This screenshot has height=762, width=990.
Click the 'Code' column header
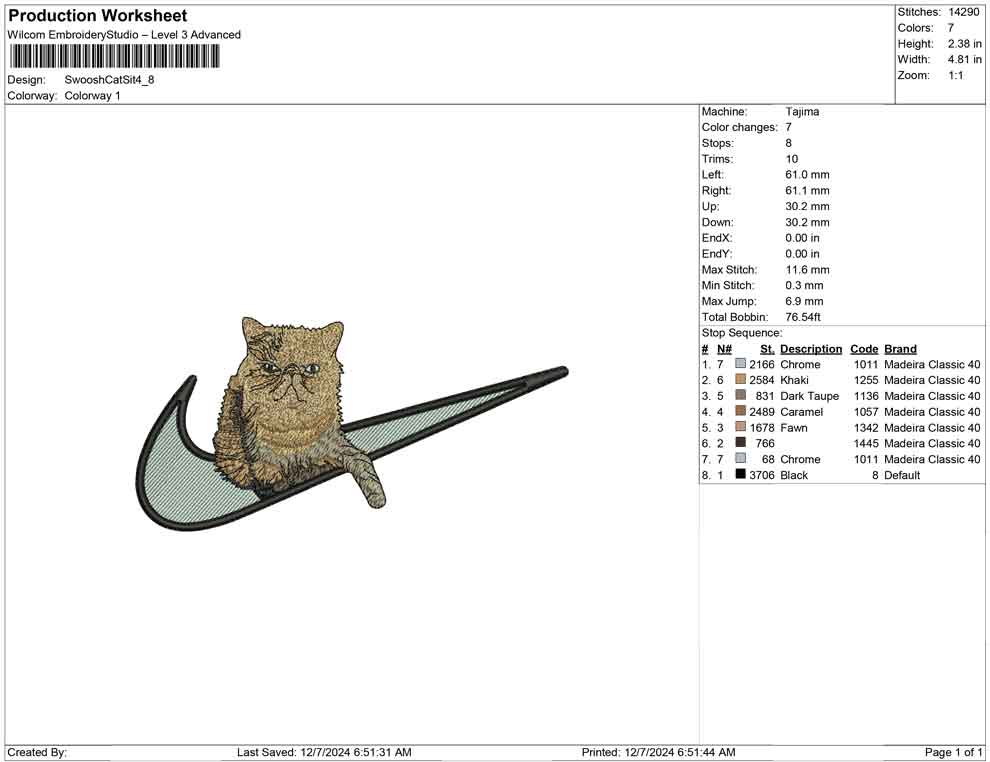click(864, 348)
